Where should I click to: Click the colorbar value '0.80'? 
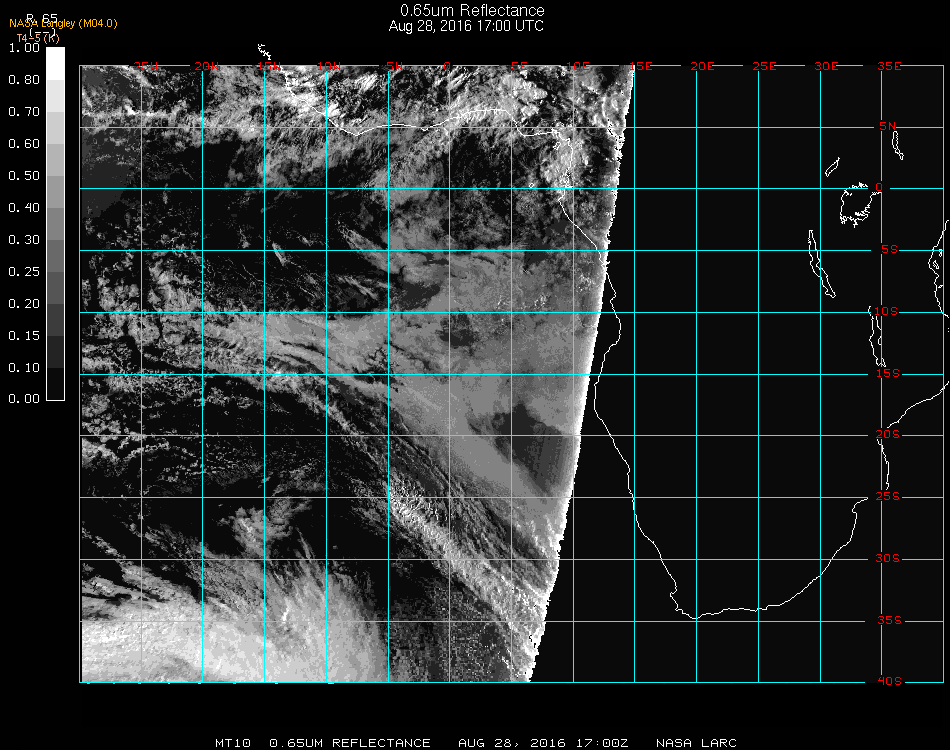pyautogui.click(x=24, y=80)
